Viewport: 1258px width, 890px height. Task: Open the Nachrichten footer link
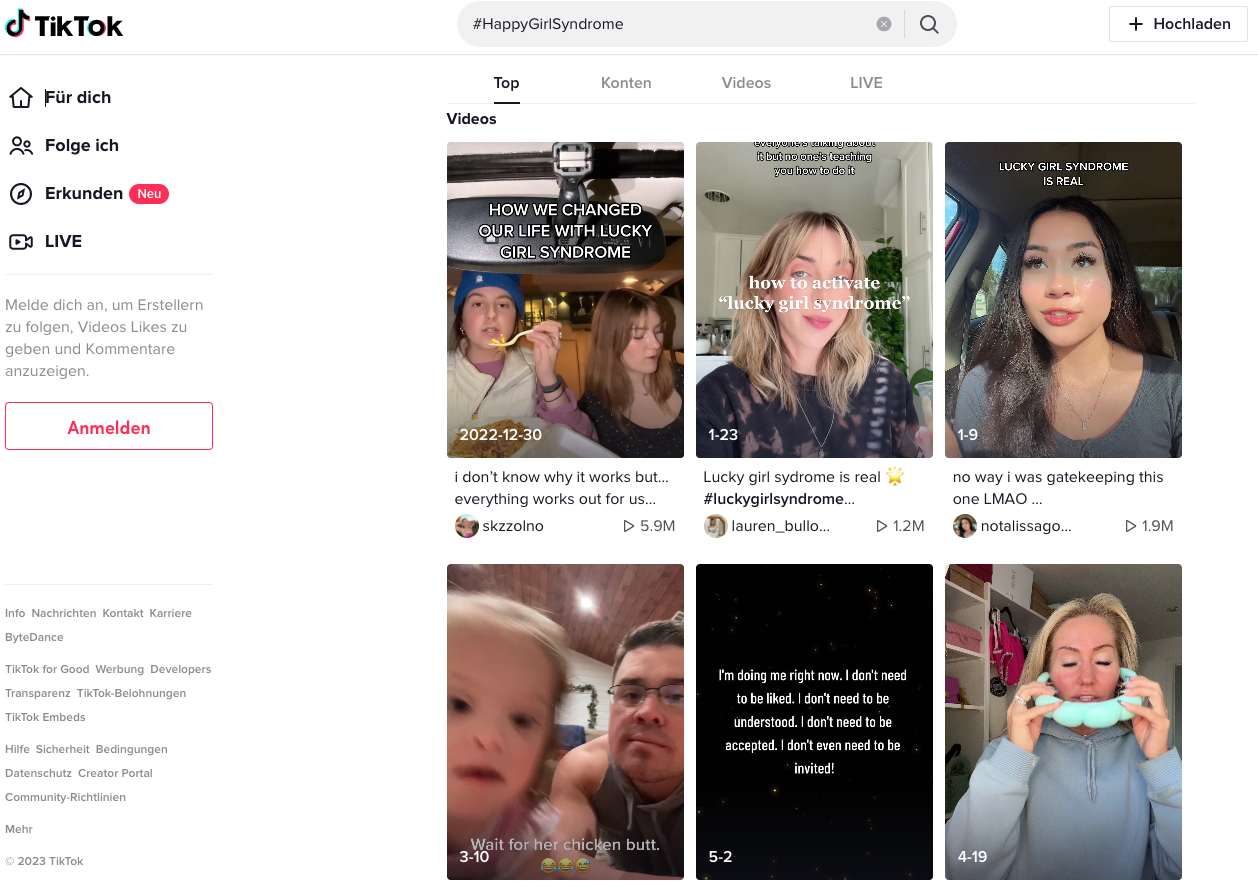[64, 613]
